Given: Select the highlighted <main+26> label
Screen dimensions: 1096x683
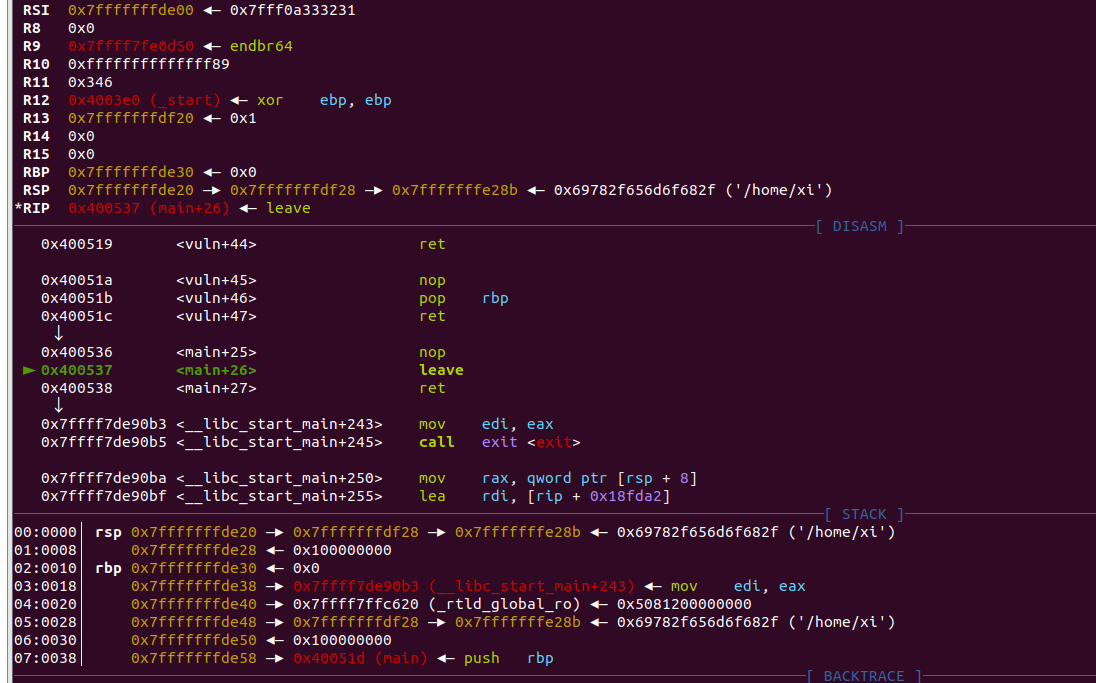Looking at the screenshot, I should 216,370.
